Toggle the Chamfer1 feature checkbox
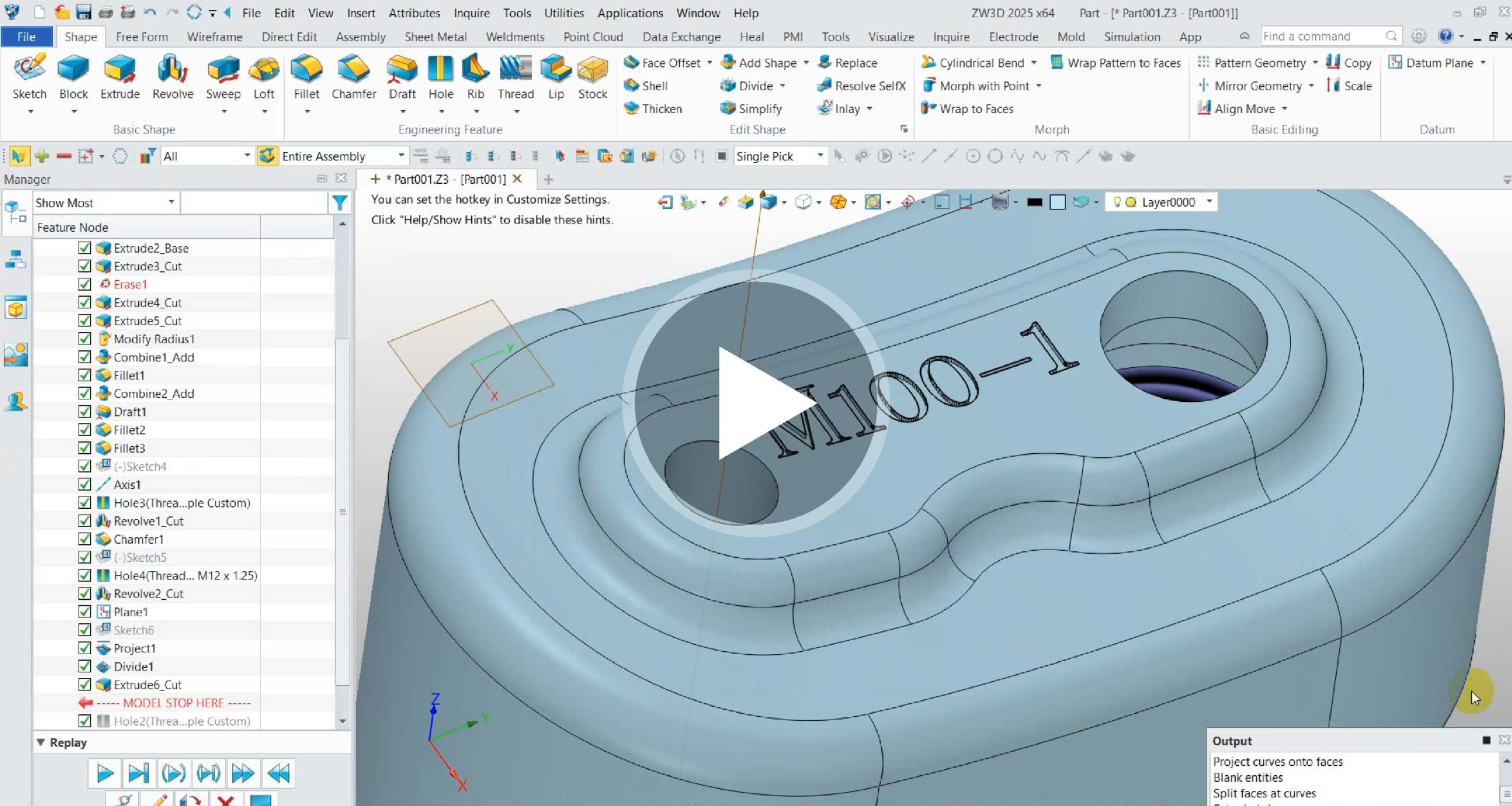 [x=84, y=539]
